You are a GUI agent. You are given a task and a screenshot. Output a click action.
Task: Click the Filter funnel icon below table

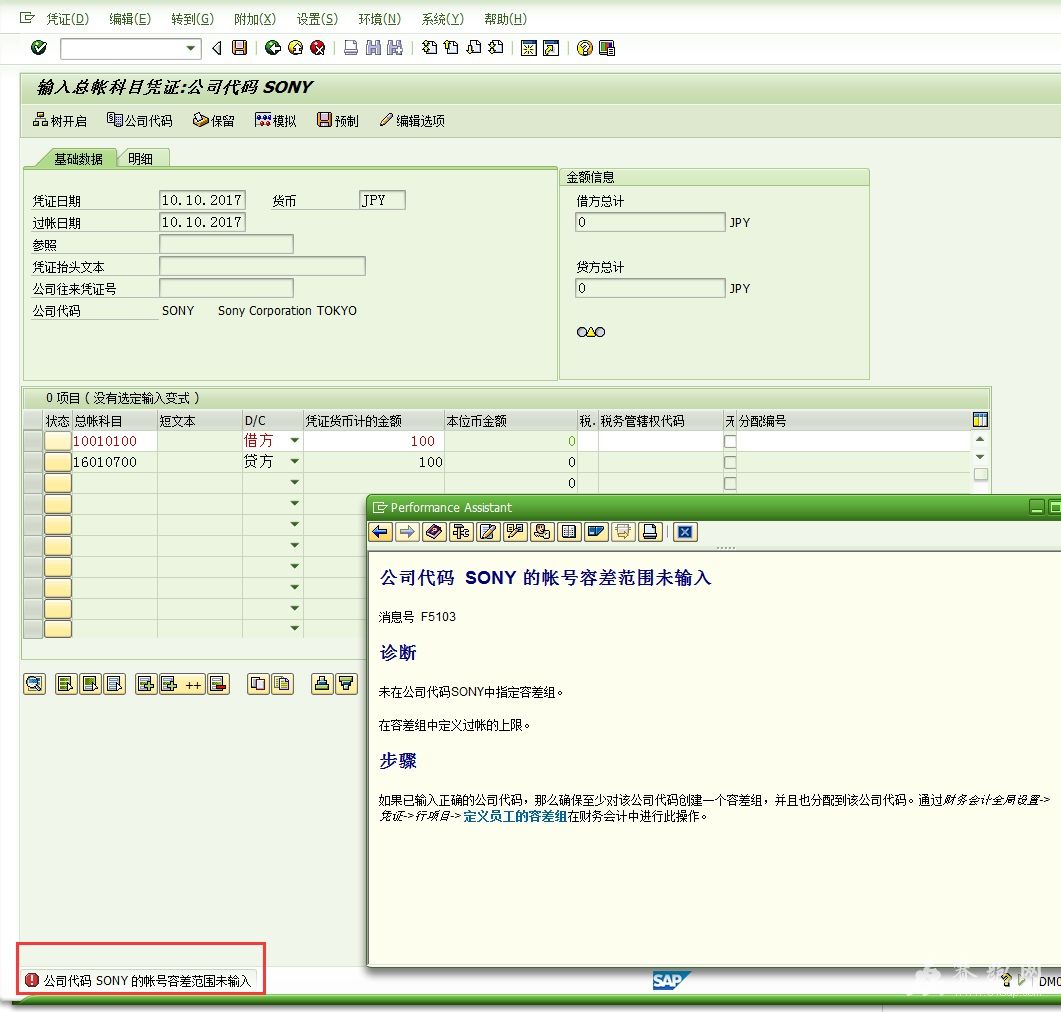pos(346,684)
